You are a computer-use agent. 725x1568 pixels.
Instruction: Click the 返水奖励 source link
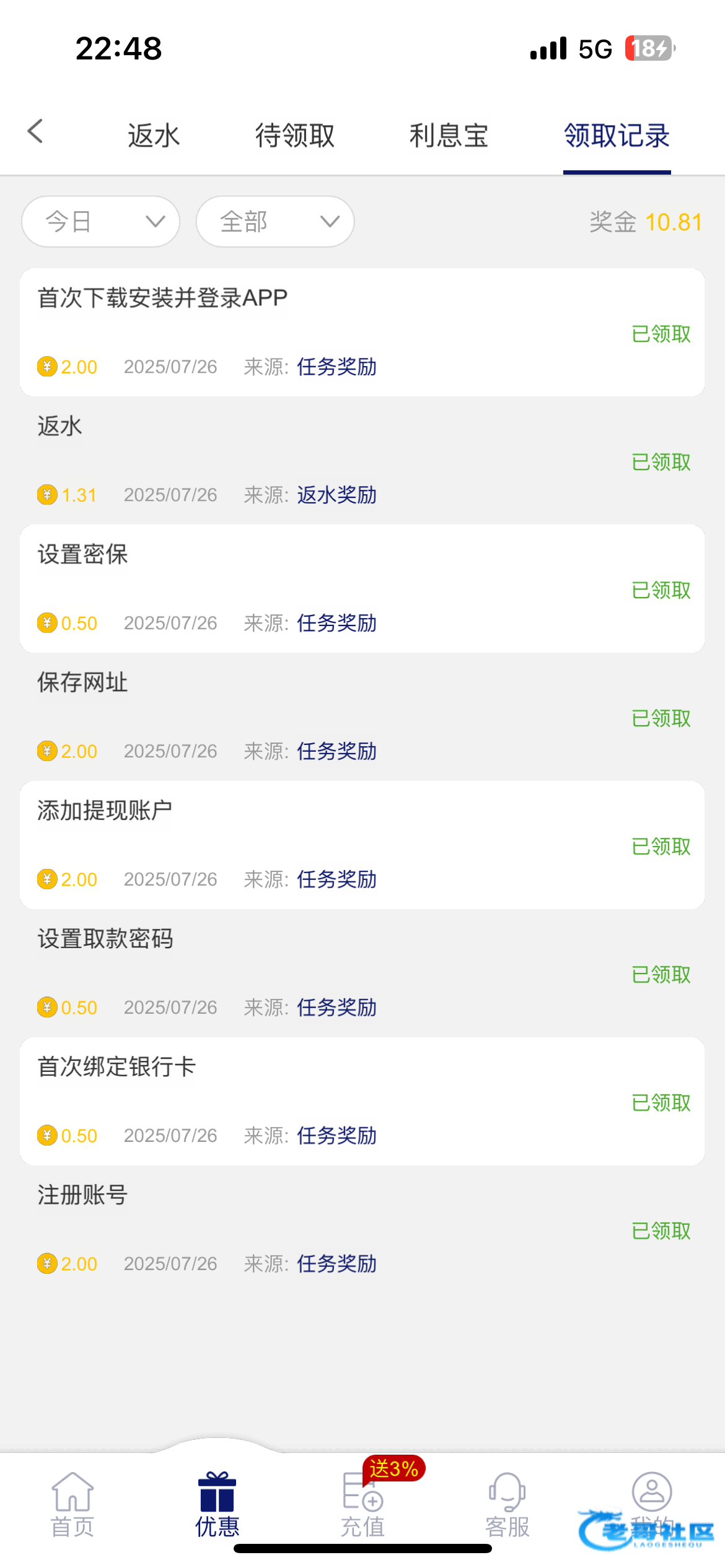click(336, 495)
